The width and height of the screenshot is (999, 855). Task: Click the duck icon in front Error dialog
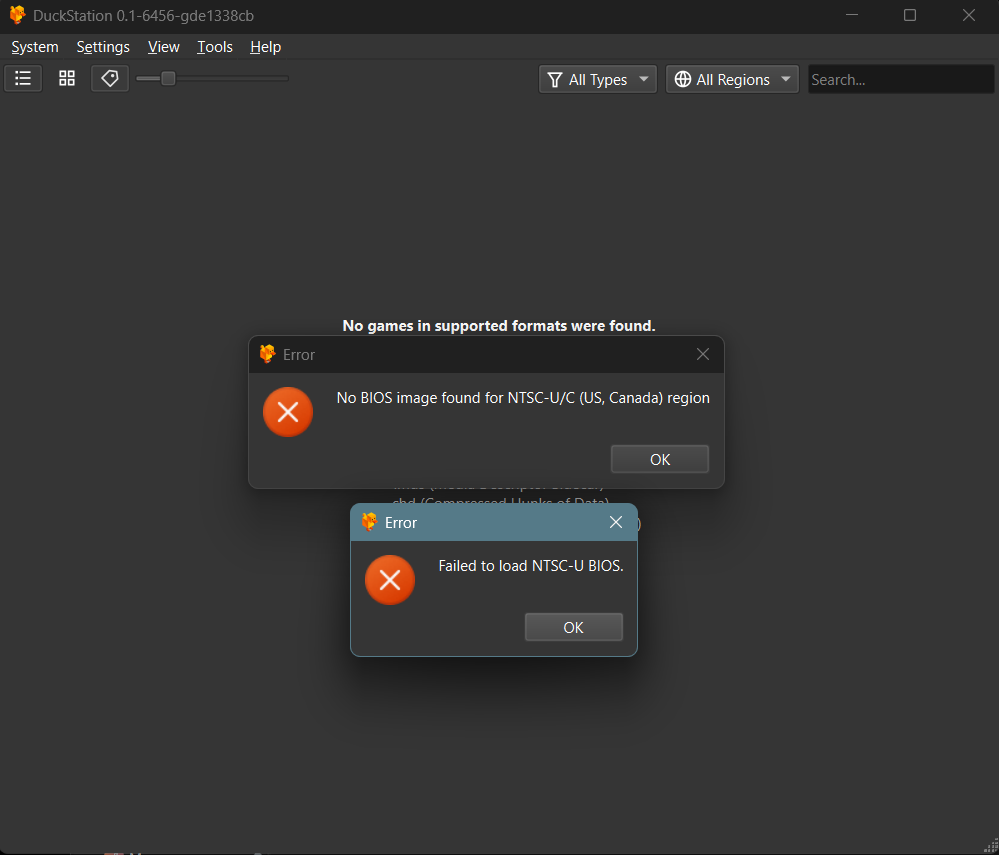(x=370, y=522)
